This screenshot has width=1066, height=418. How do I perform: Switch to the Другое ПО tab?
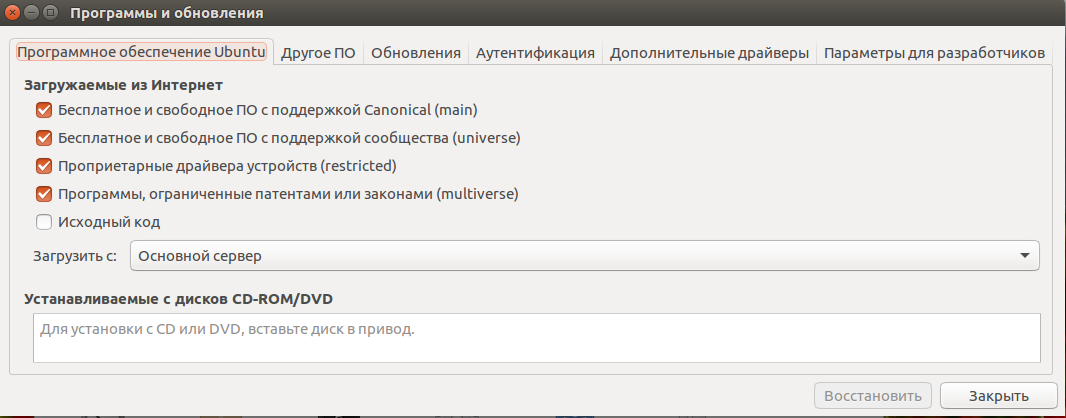(318, 53)
